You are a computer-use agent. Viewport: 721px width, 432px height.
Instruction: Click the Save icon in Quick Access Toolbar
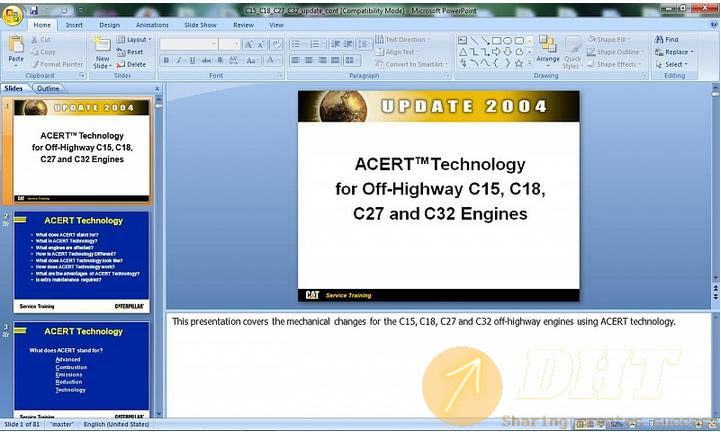(x=34, y=10)
